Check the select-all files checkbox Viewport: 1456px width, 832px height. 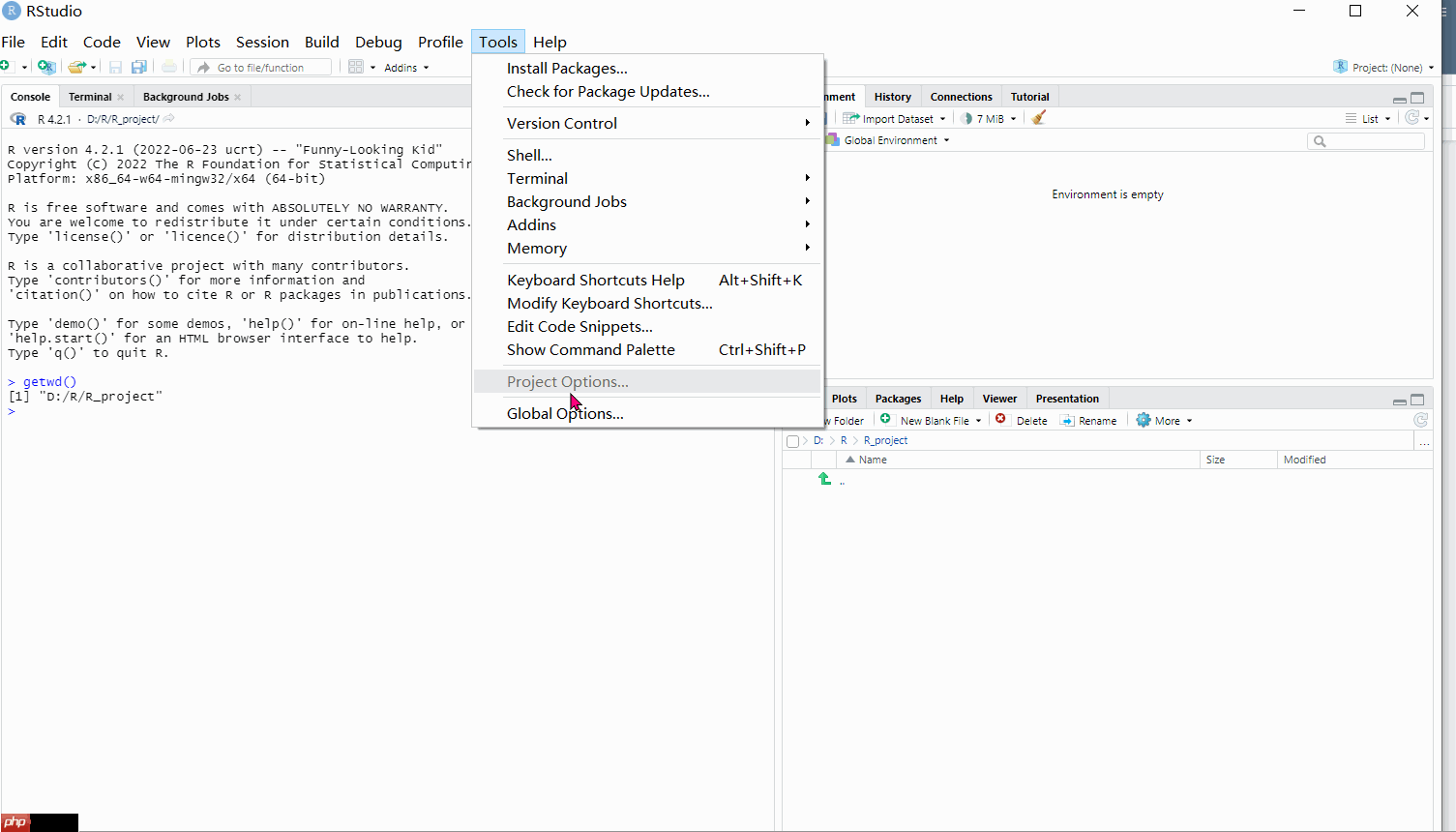pyautogui.click(x=793, y=441)
